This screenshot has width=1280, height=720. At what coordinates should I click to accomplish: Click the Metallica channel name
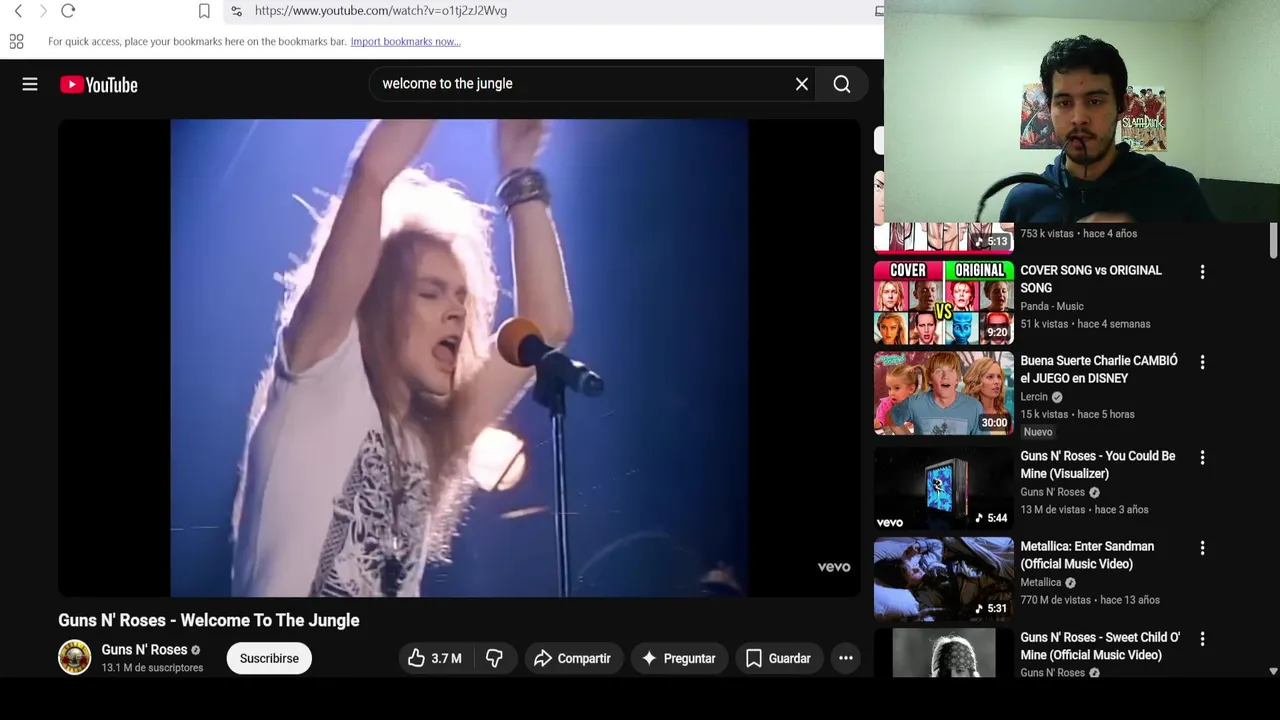(x=1041, y=583)
